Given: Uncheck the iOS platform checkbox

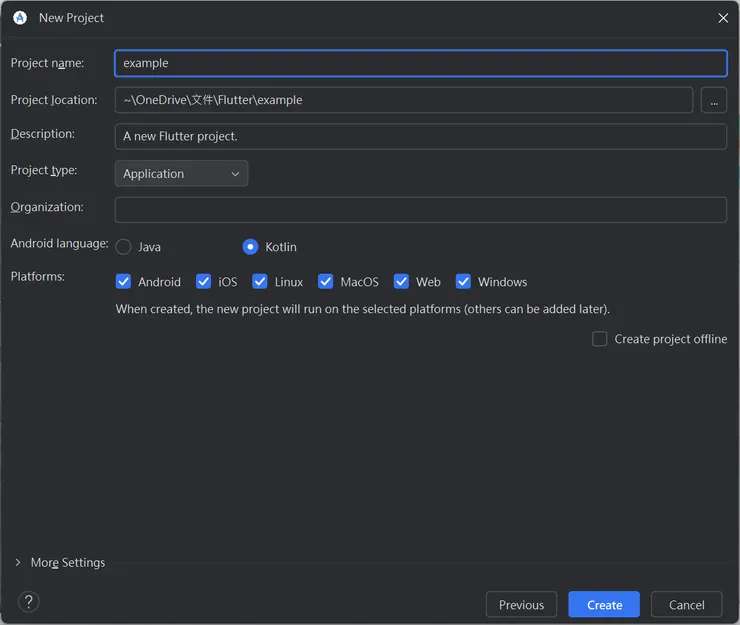Looking at the screenshot, I should (x=204, y=282).
